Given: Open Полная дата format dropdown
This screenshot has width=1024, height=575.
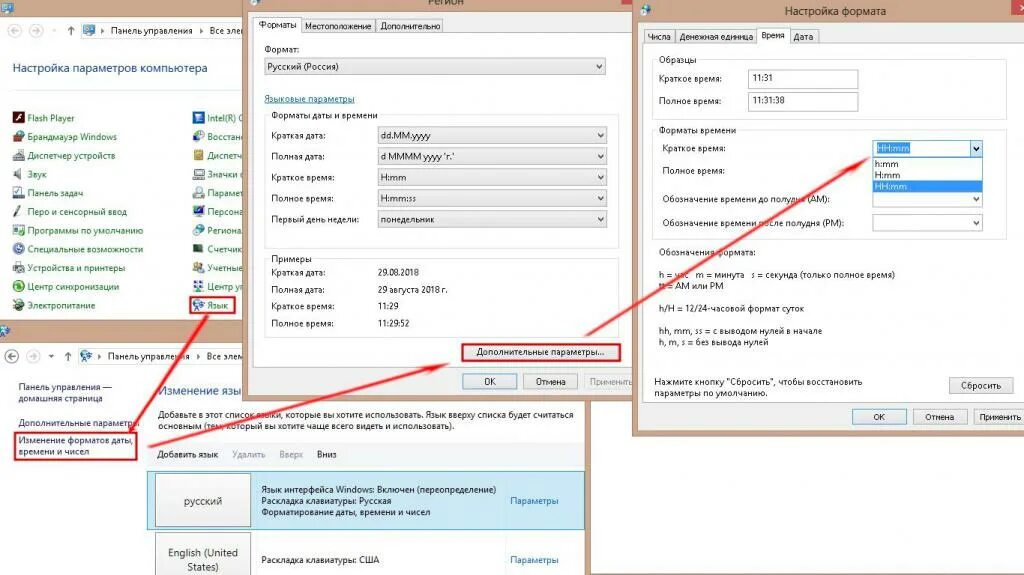Looking at the screenshot, I should point(492,156).
